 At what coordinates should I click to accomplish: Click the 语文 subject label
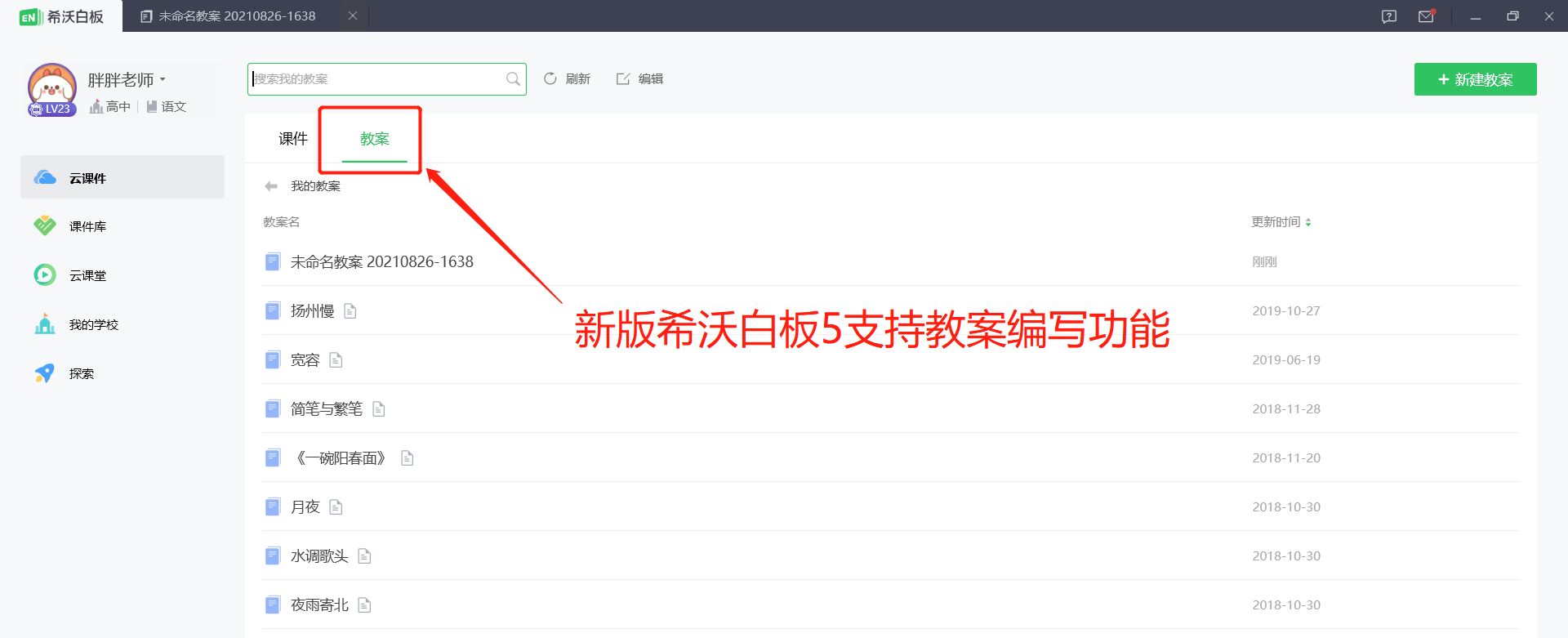(174, 106)
